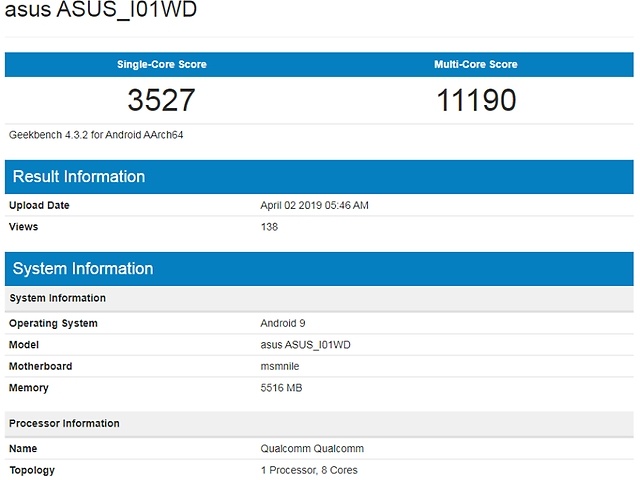Click the blue System Information section header
Viewport: 640px width, 480px height.
(x=319, y=269)
